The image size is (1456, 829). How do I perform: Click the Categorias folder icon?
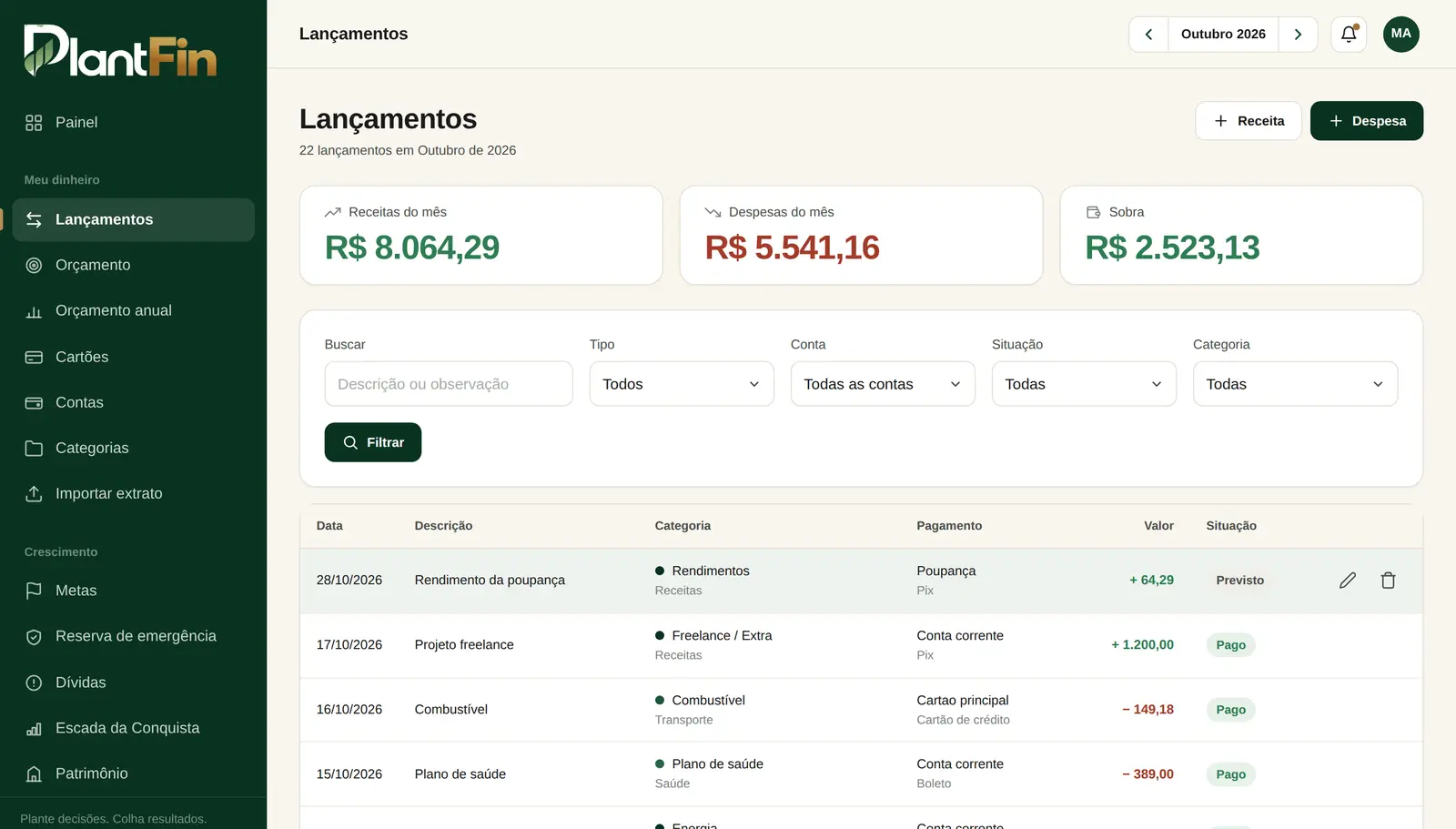pyautogui.click(x=34, y=449)
